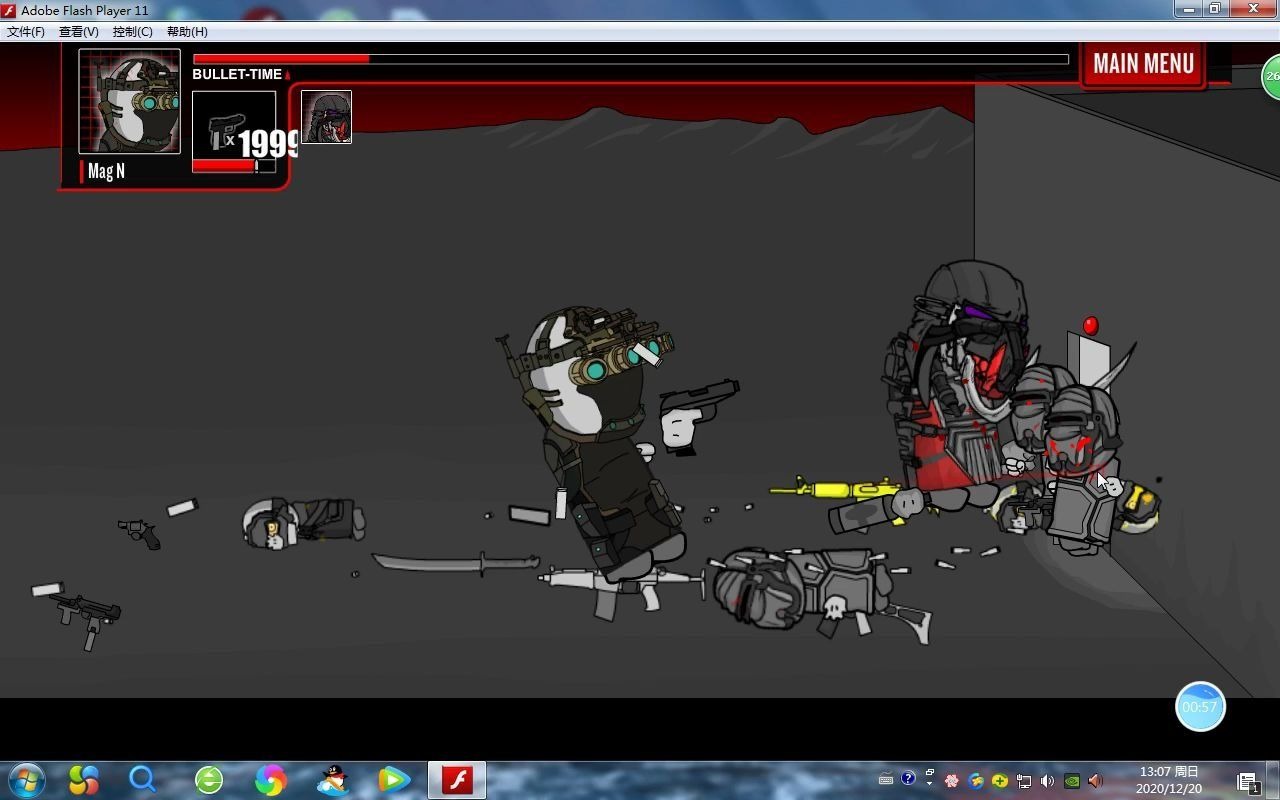Click the MAIN MENU button
Screen dimensions: 1280x800
coord(1143,64)
